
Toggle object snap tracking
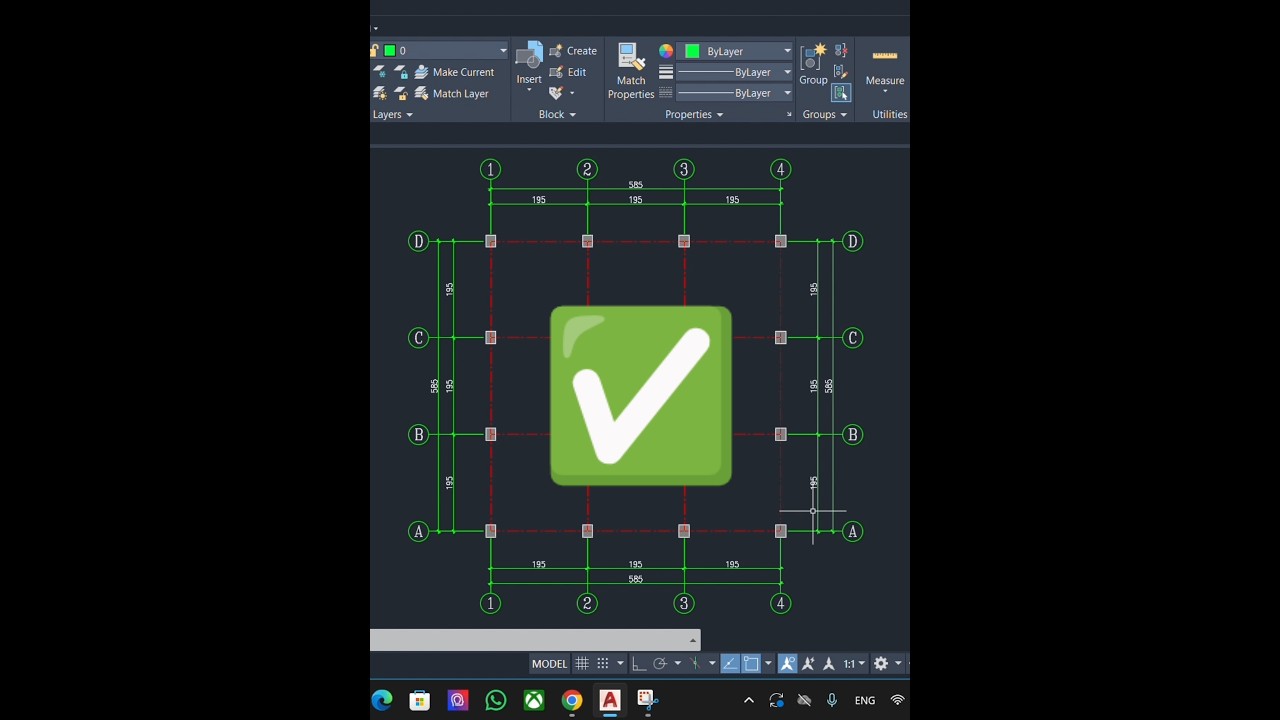click(730, 663)
